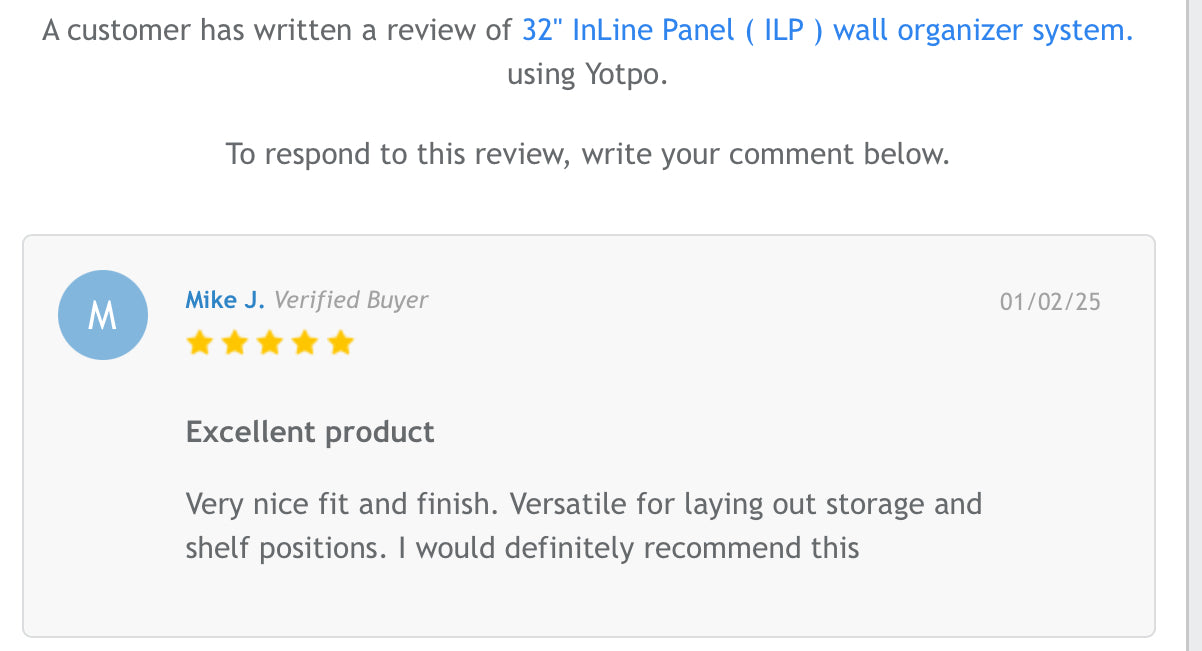Click the reviewer name Mike J.

click(225, 300)
